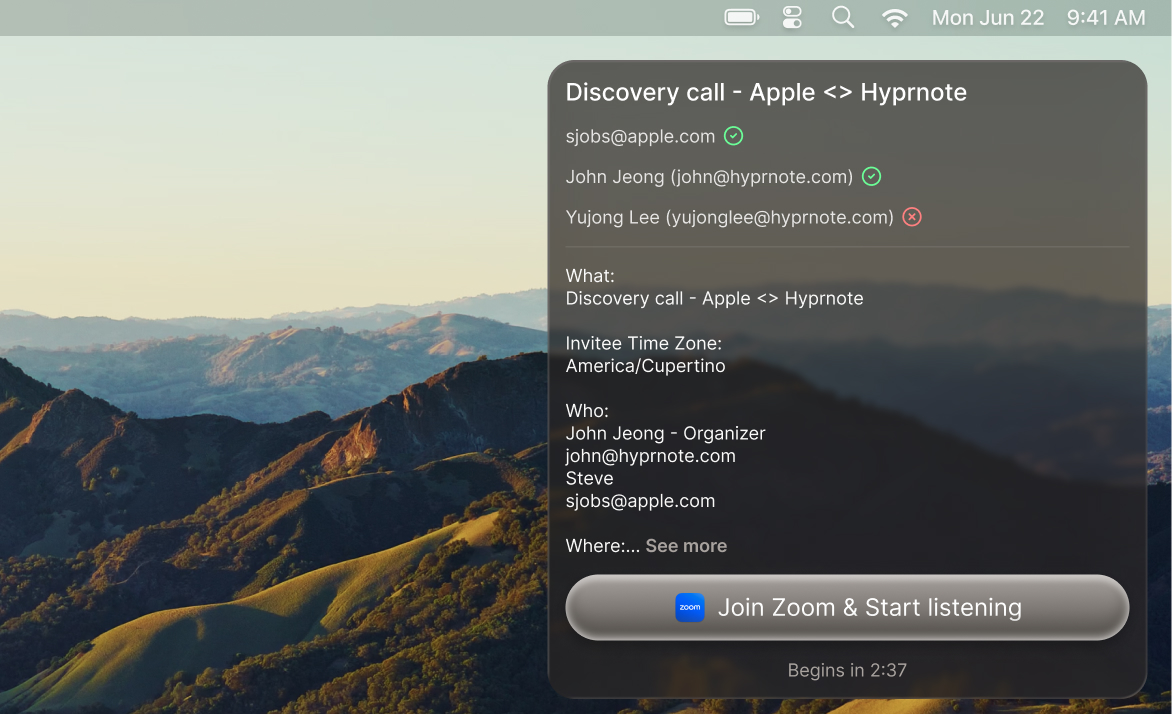The width and height of the screenshot is (1172, 714).
Task: Click the 'Where:...' text
Action: pos(602,546)
